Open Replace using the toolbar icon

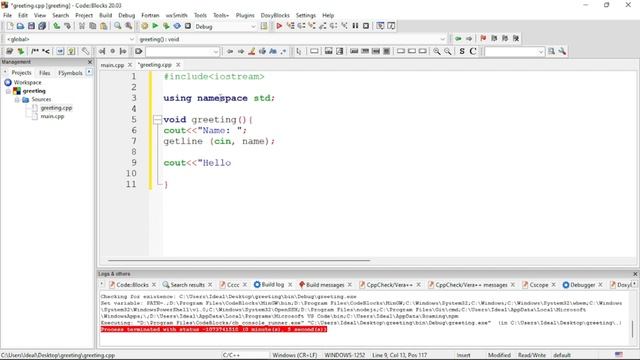[129, 26]
